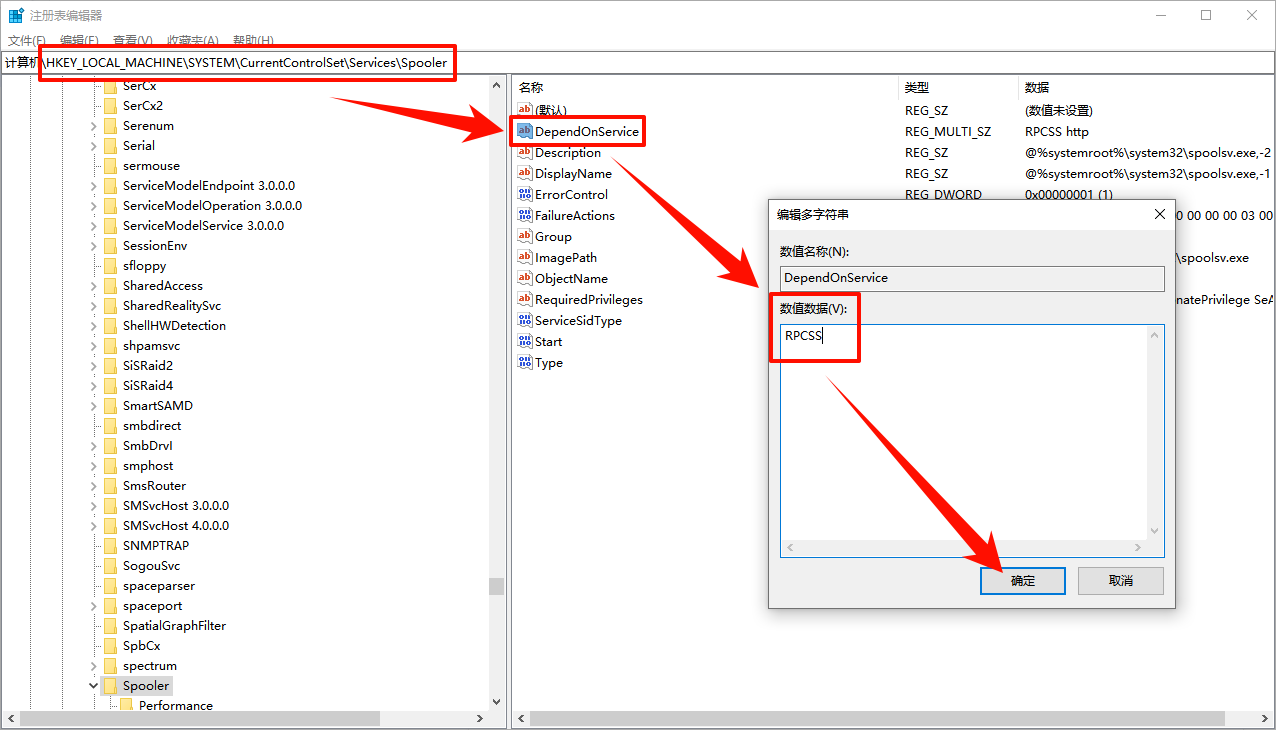Click the folder icon of Performance subkey

[126, 706]
